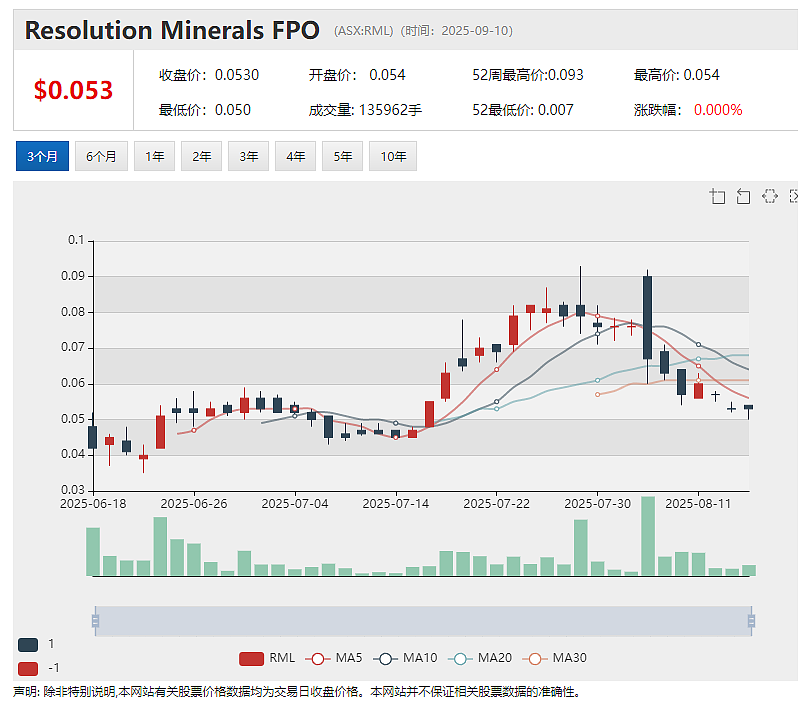811x705 pixels.
Task: Click the (ASX:RML) ticker text
Action: tap(364, 31)
